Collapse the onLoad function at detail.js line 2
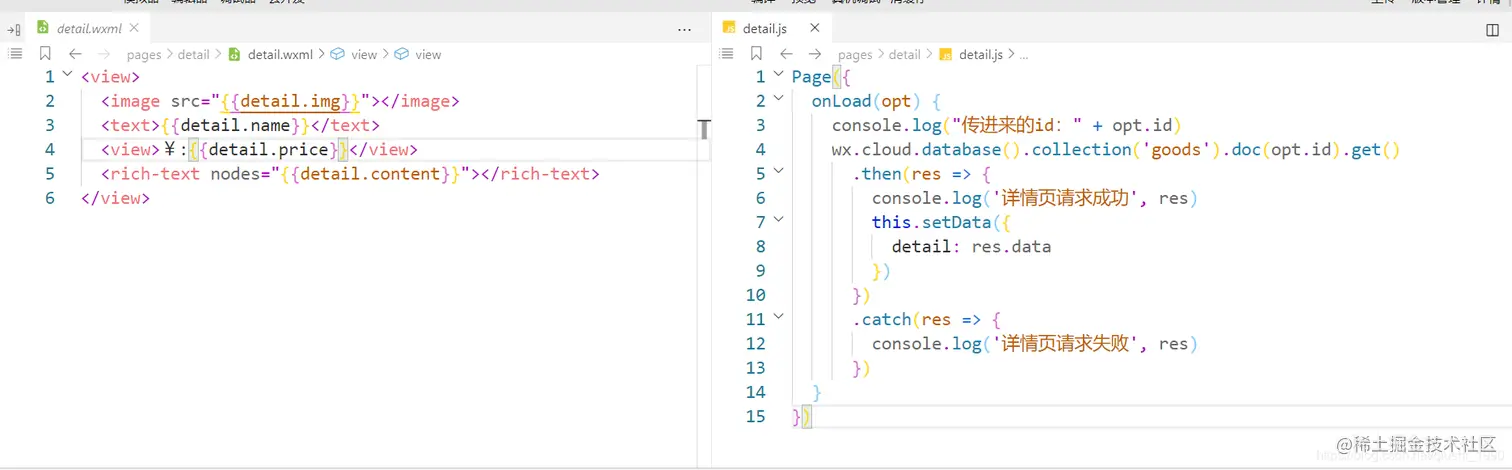Screen dimensions: 1512x470 point(779,98)
